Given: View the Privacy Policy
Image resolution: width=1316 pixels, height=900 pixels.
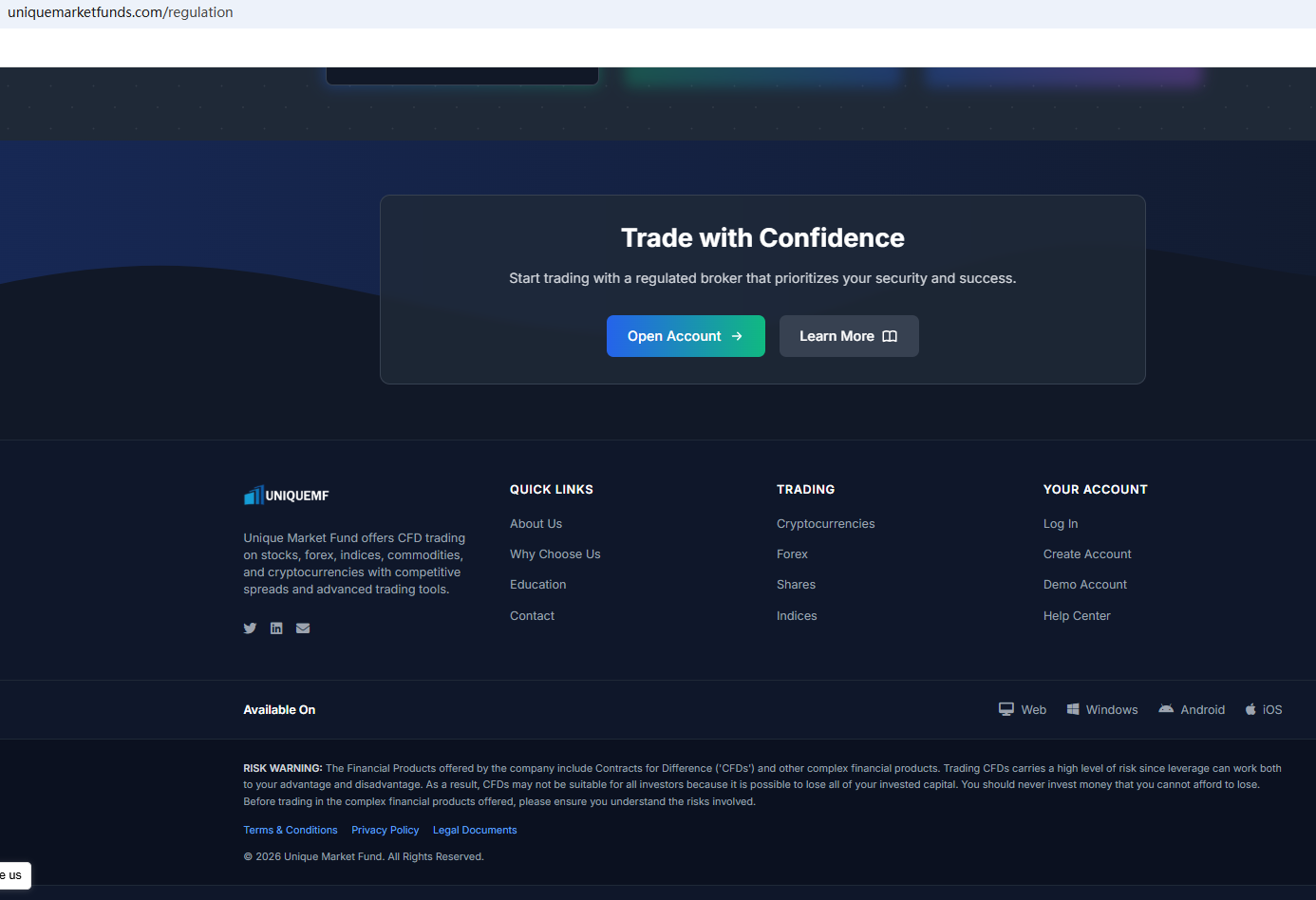Looking at the screenshot, I should pyautogui.click(x=385, y=830).
